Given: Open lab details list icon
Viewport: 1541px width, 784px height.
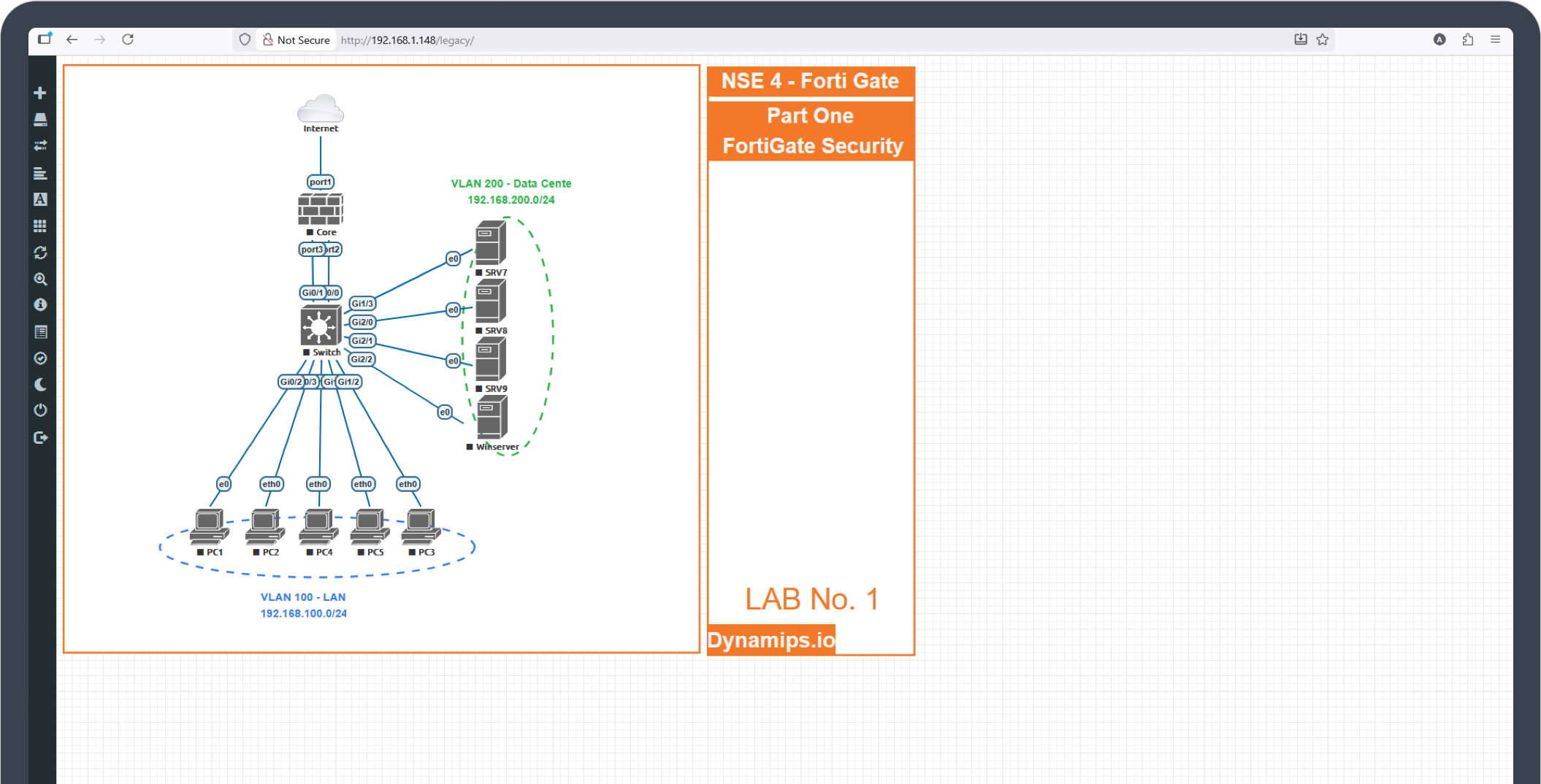Looking at the screenshot, I should [x=40, y=332].
